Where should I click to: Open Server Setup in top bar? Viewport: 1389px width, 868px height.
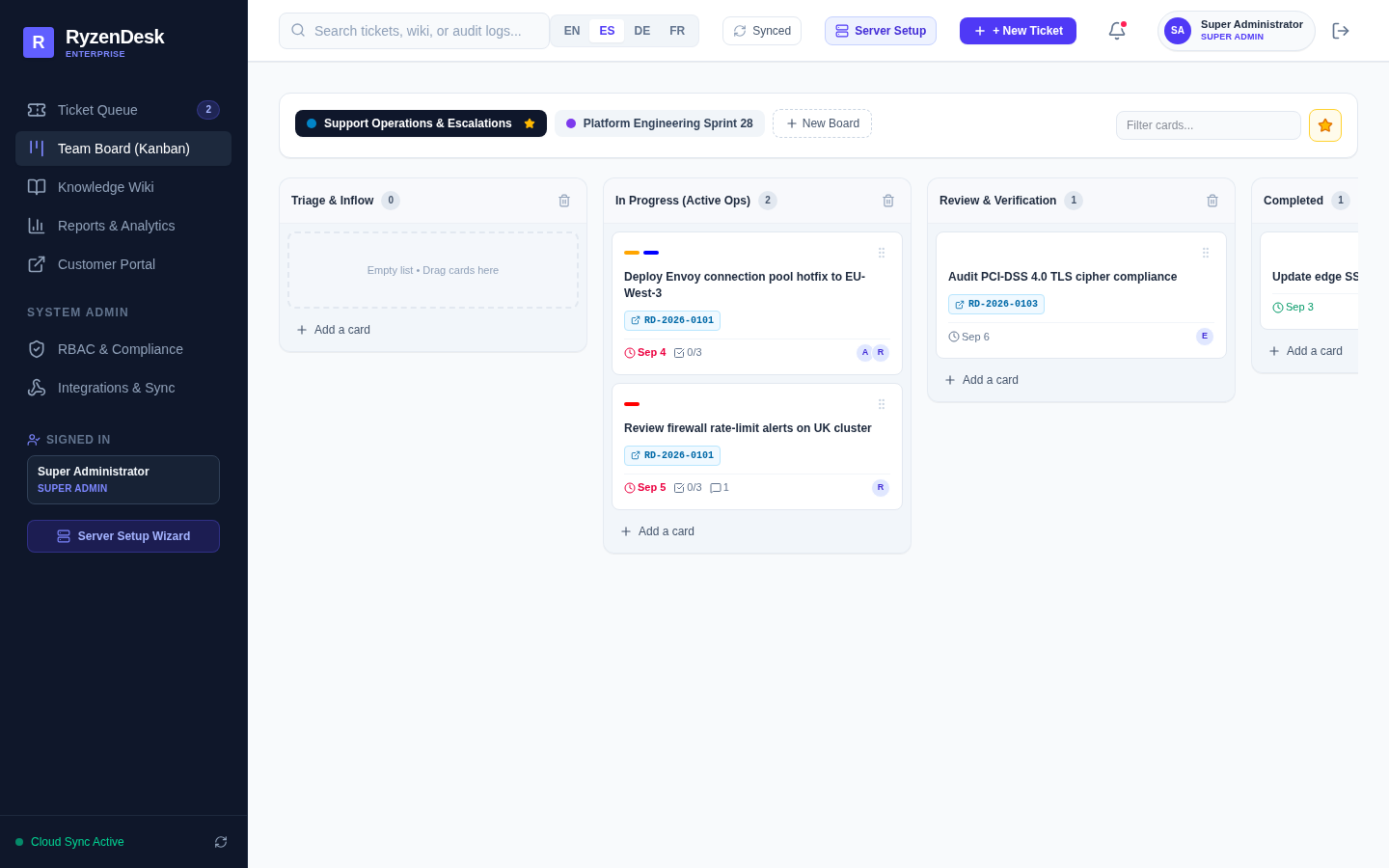coord(881,31)
